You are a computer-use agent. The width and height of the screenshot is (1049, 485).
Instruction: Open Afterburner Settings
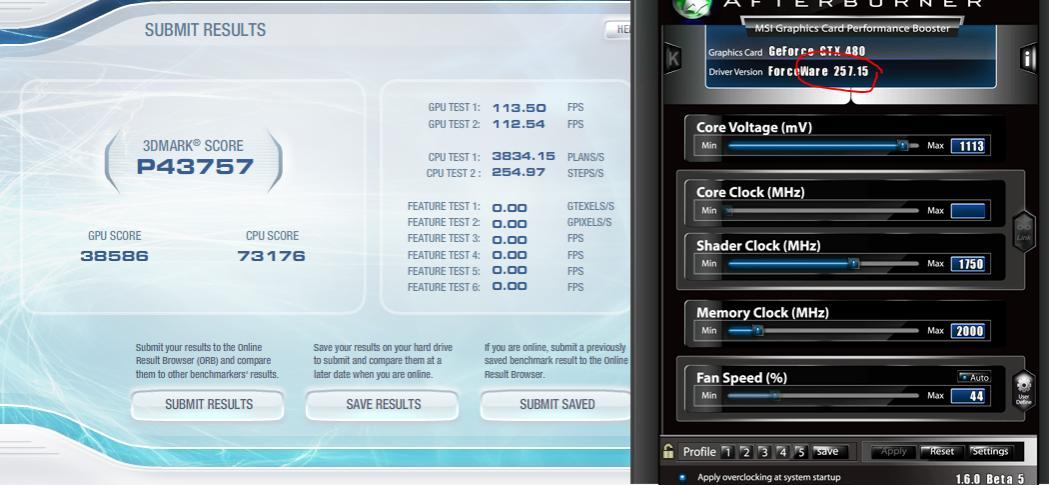click(x=989, y=452)
